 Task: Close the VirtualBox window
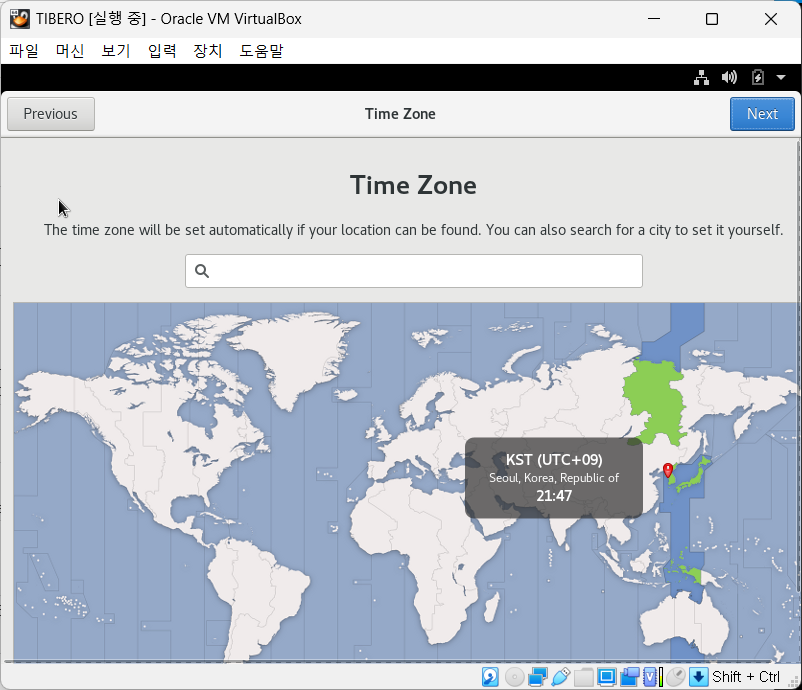(x=771, y=19)
